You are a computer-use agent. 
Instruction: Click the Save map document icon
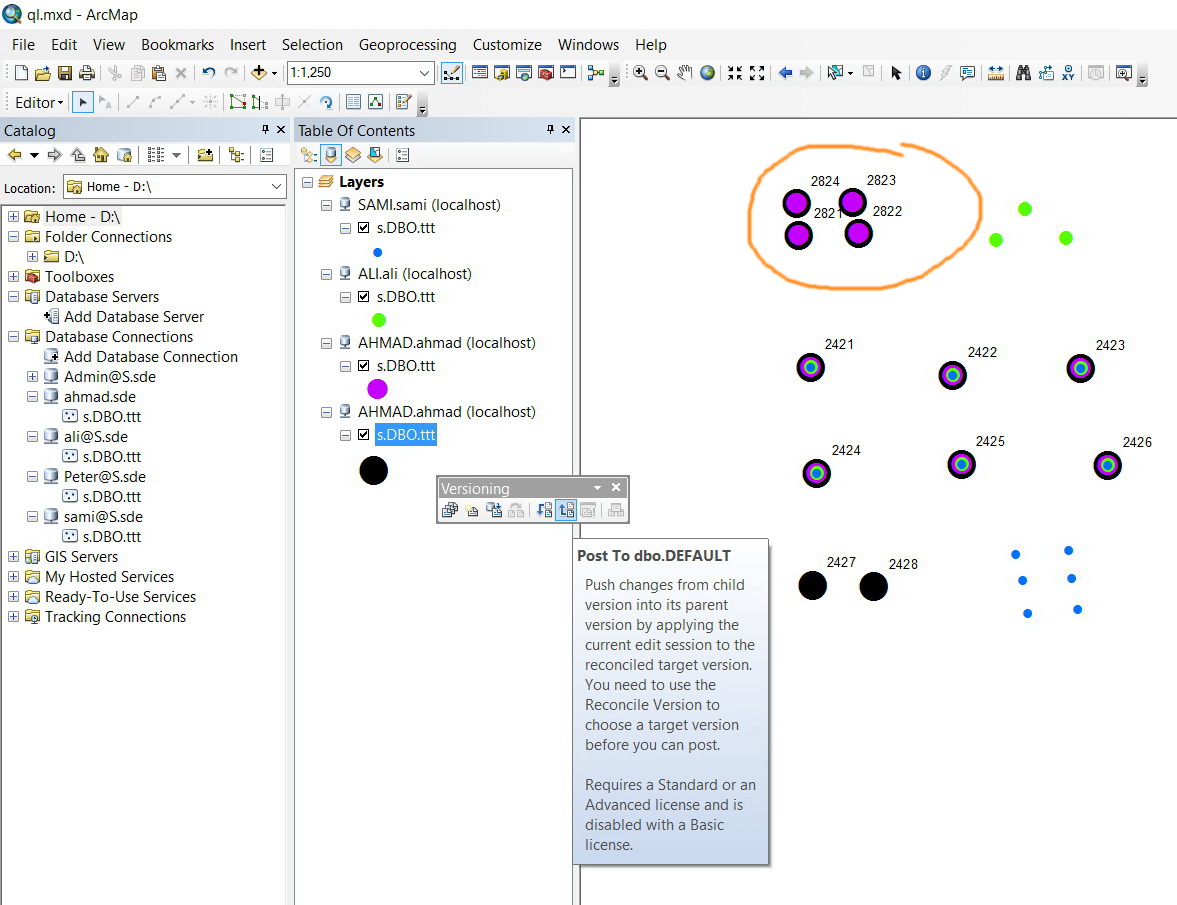65,73
